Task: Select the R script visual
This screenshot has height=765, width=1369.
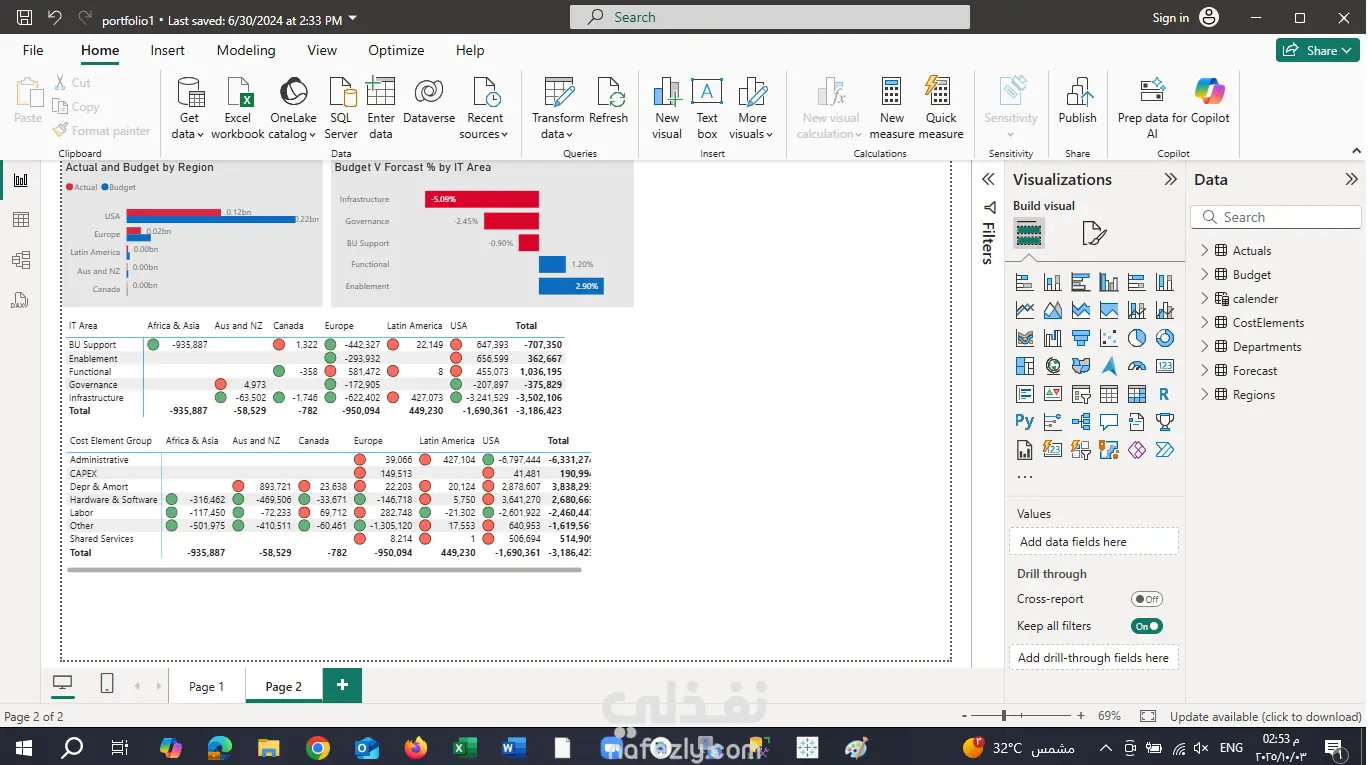Action: coord(1164,394)
